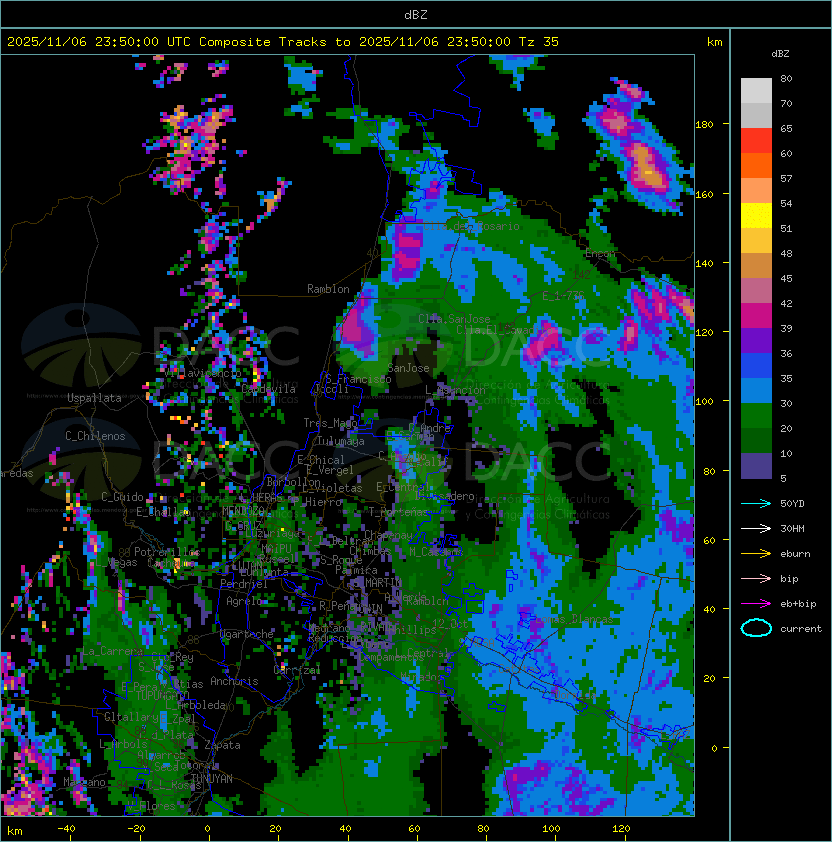Screen dimensions: 832x842
Task: Click the cyan current-storm ellipse legend icon
Action: (756, 628)
